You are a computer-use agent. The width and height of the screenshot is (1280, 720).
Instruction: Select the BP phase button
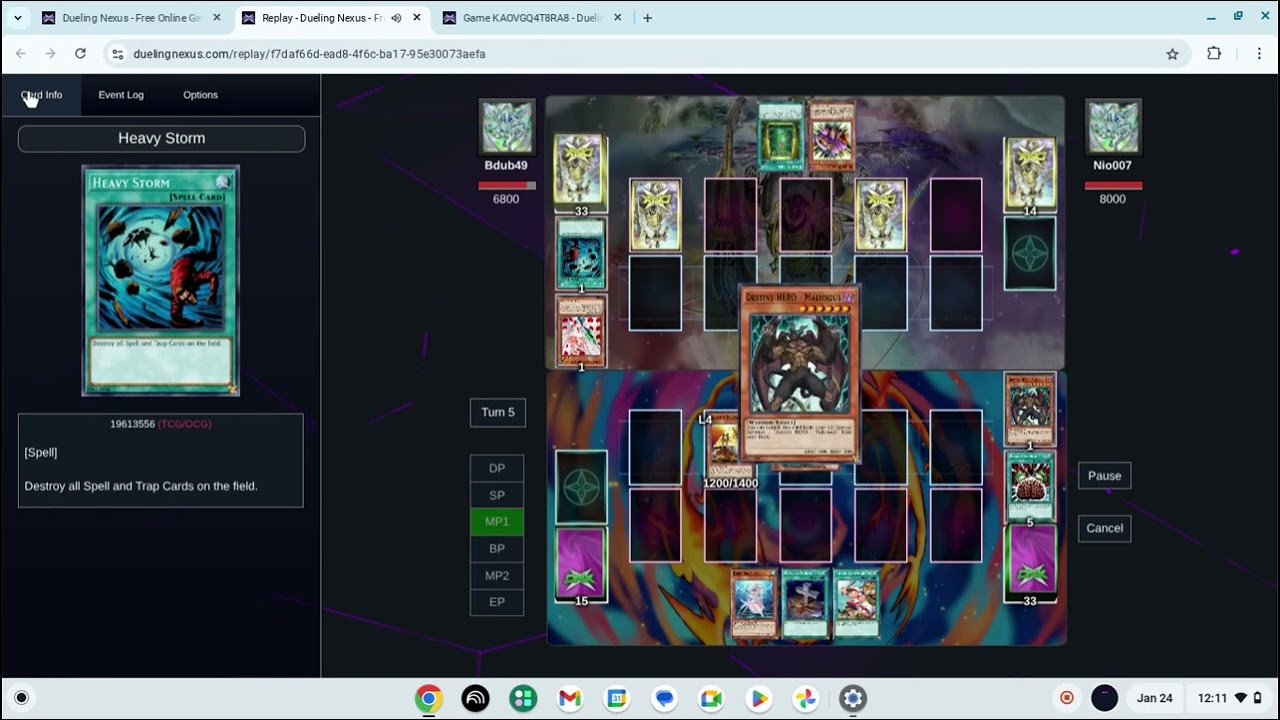(497, 548)
